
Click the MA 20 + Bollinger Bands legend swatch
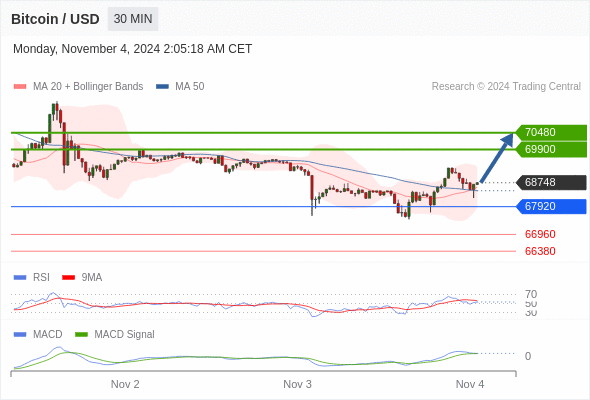(20, 87)
